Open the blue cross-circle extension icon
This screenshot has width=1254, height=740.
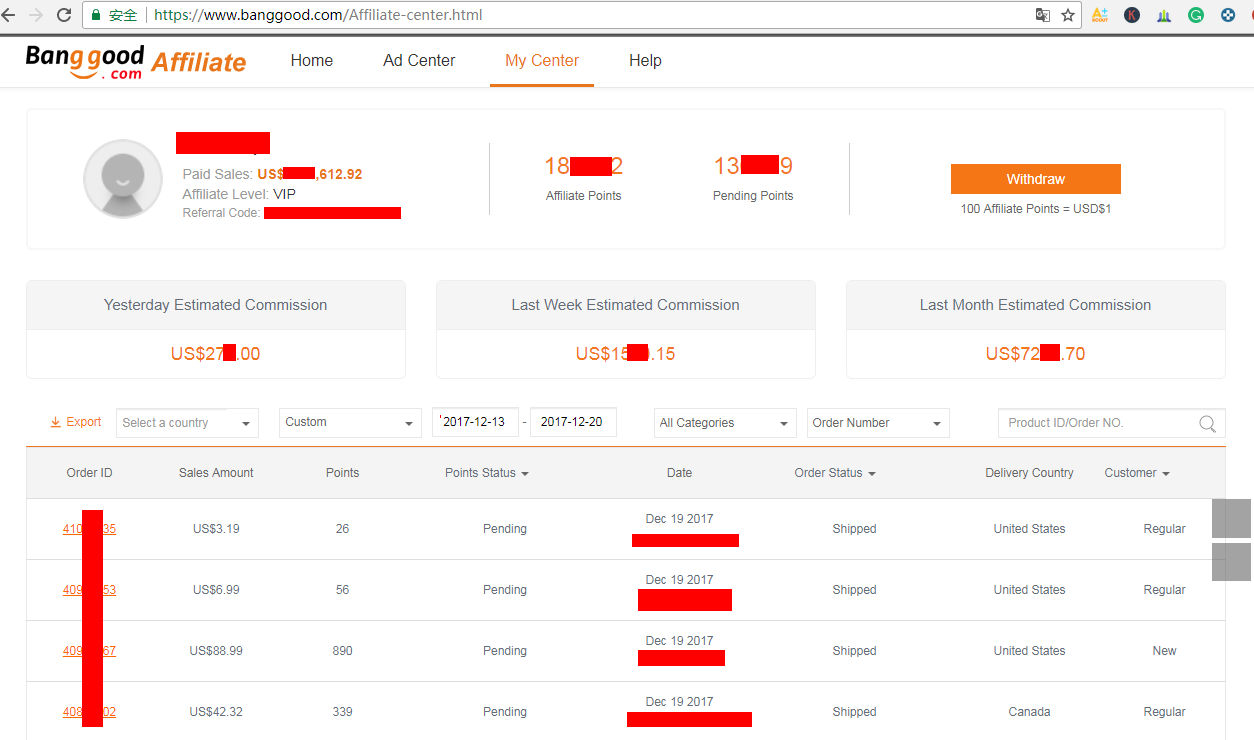pyautogui.click(x=1228, y=15)
